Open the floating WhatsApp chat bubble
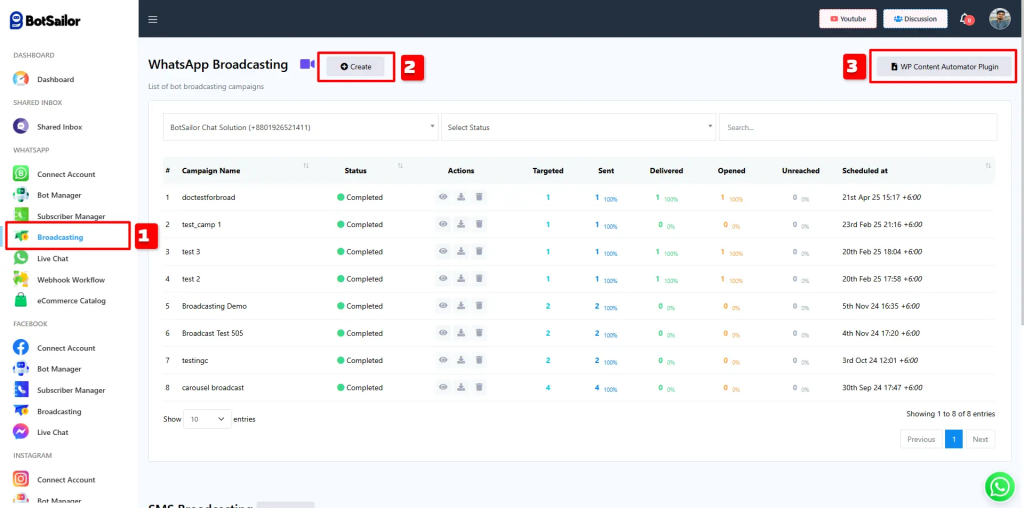The image size is (1024, 508). [1000, 486]
